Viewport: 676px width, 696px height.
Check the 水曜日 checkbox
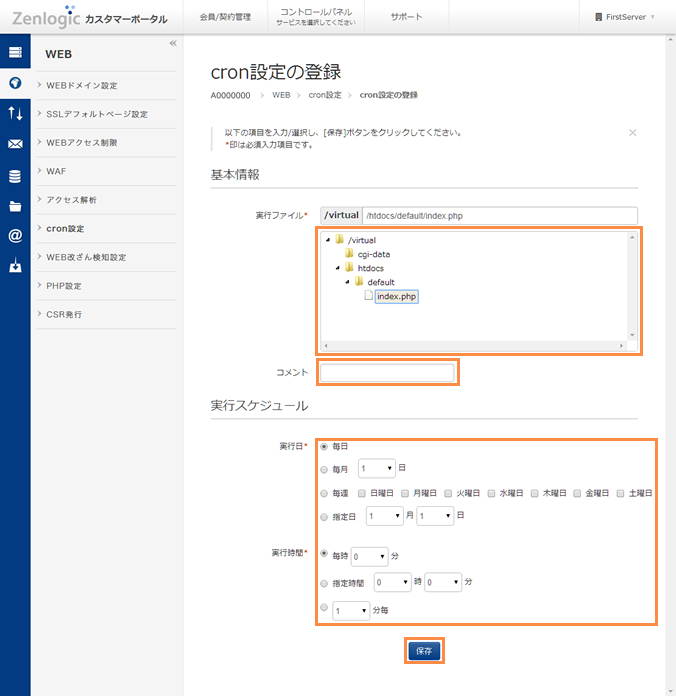point(491,494)
